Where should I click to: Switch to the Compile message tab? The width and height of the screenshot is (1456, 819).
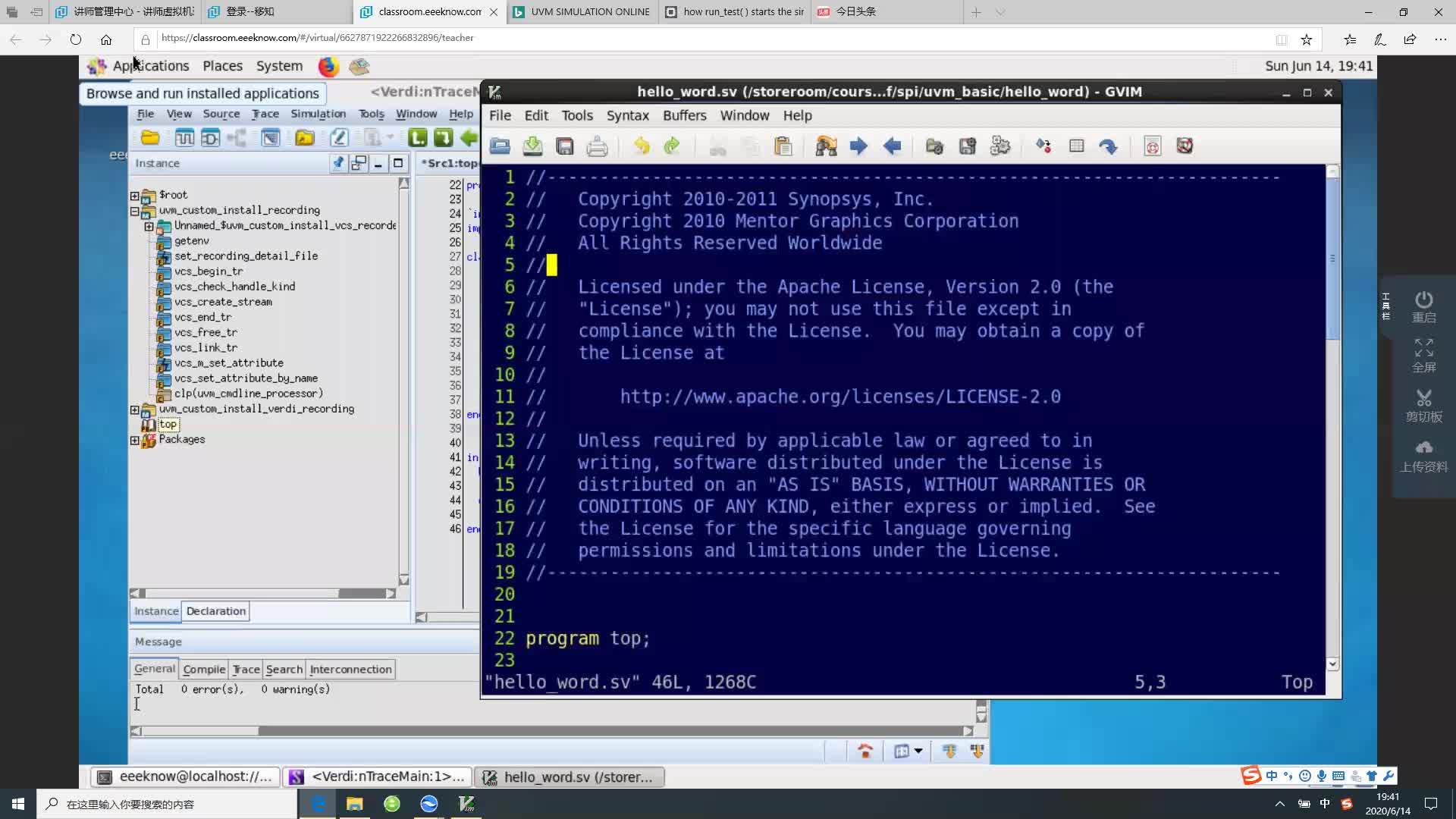[x=205, y=668]
